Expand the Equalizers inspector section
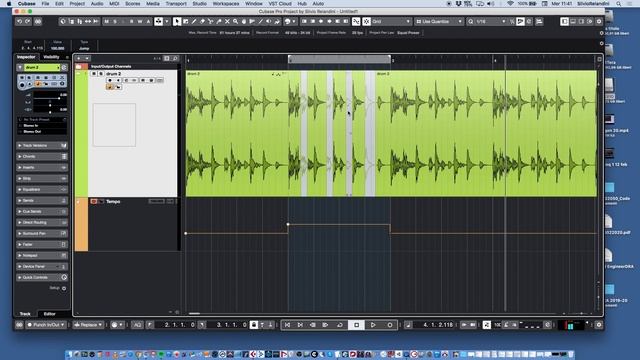Viewport: 640px width, 360px height. (42, 189)
